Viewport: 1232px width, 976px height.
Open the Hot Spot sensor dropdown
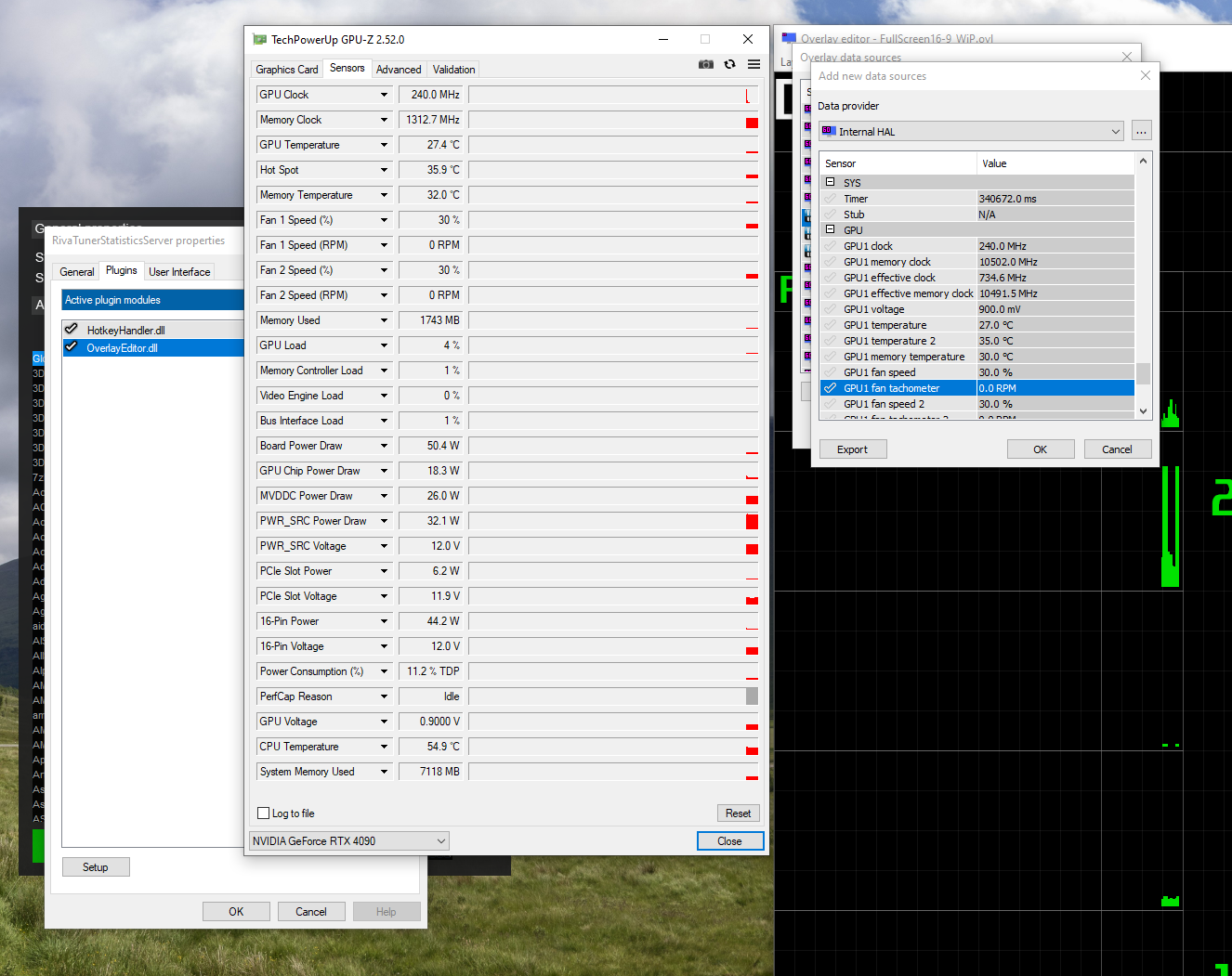click(x=384, y=170)
